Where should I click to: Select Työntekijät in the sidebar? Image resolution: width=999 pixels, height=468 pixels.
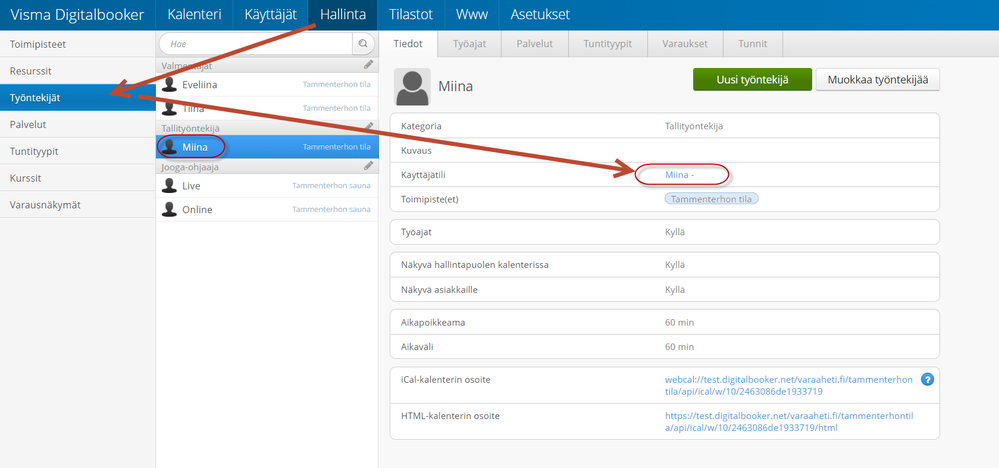pos(78,97)
